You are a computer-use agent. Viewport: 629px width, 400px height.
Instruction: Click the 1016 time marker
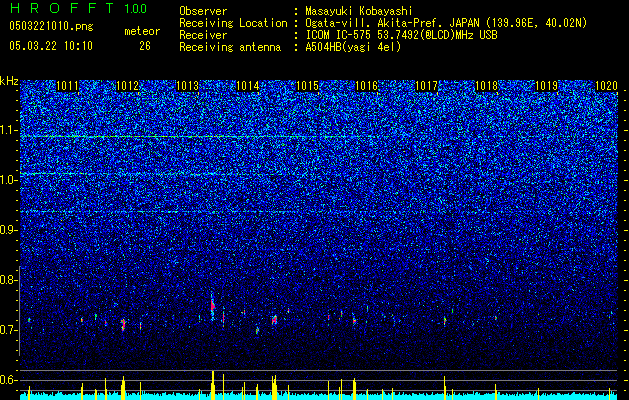click(x=367, y=86)
